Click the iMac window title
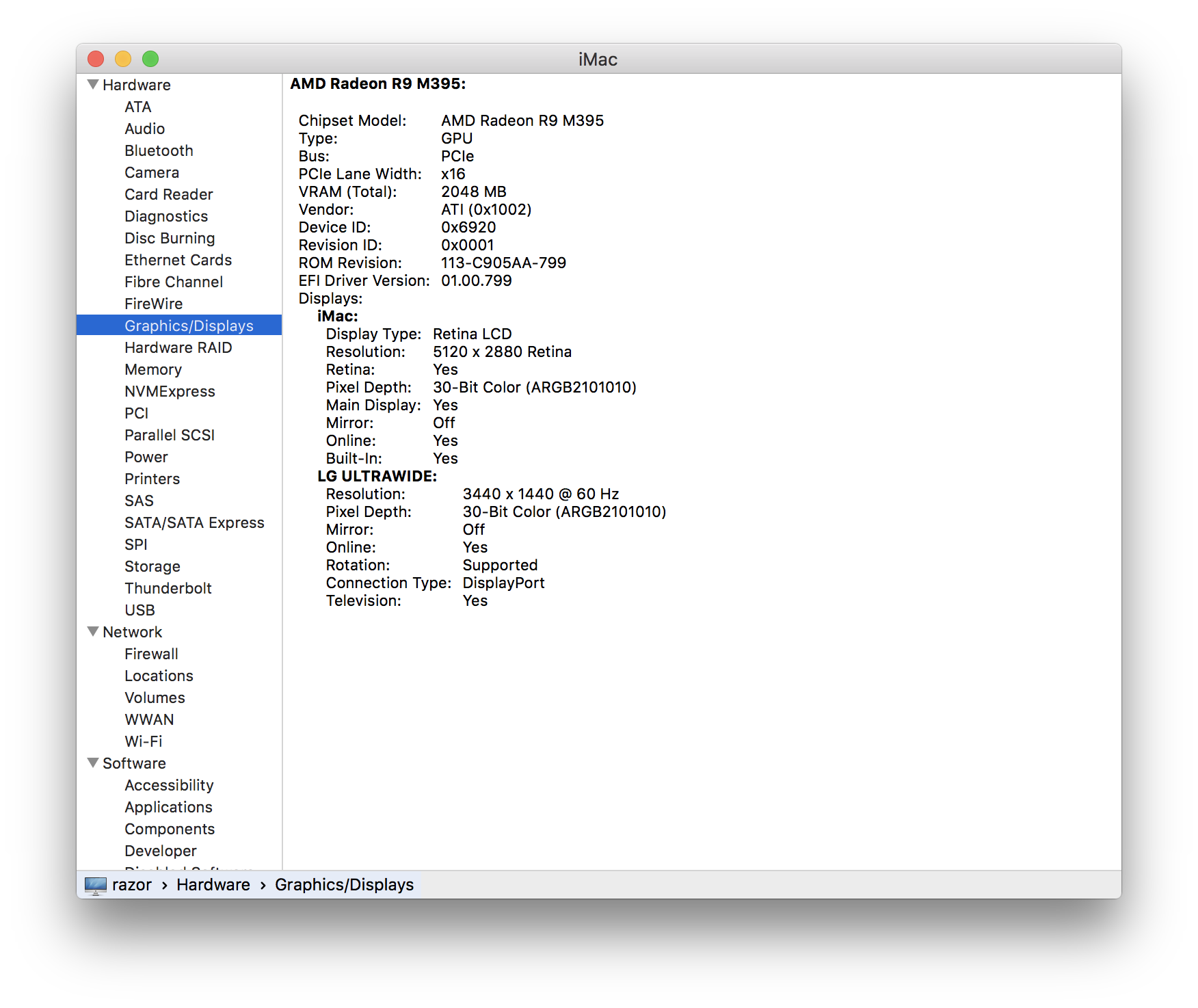1198x1008 pixels. [x=598, y=59]
